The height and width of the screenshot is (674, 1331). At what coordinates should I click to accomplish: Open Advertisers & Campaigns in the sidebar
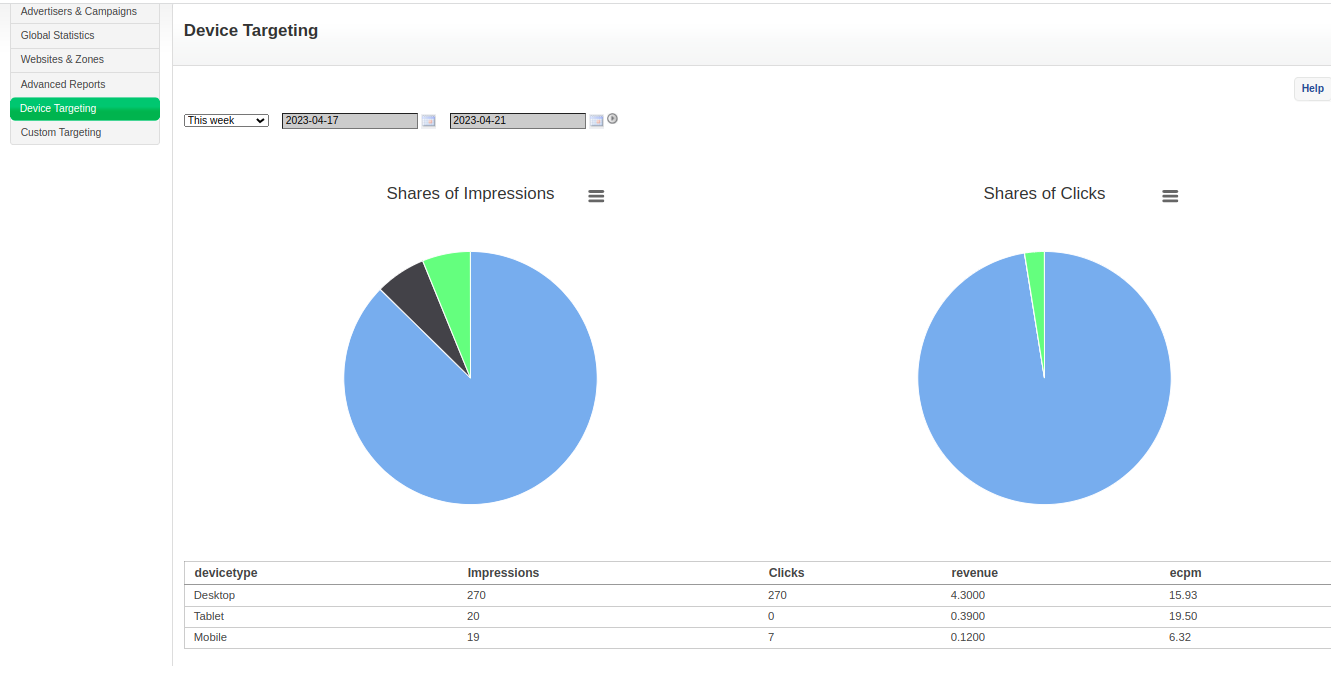pyautogui.click(x=79, y=12)
